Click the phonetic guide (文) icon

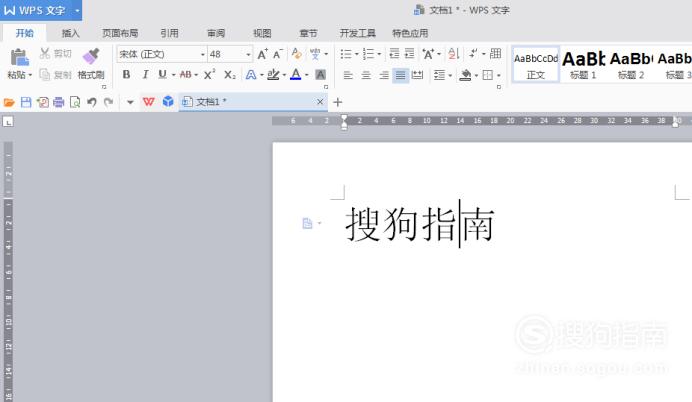(315, 54)
